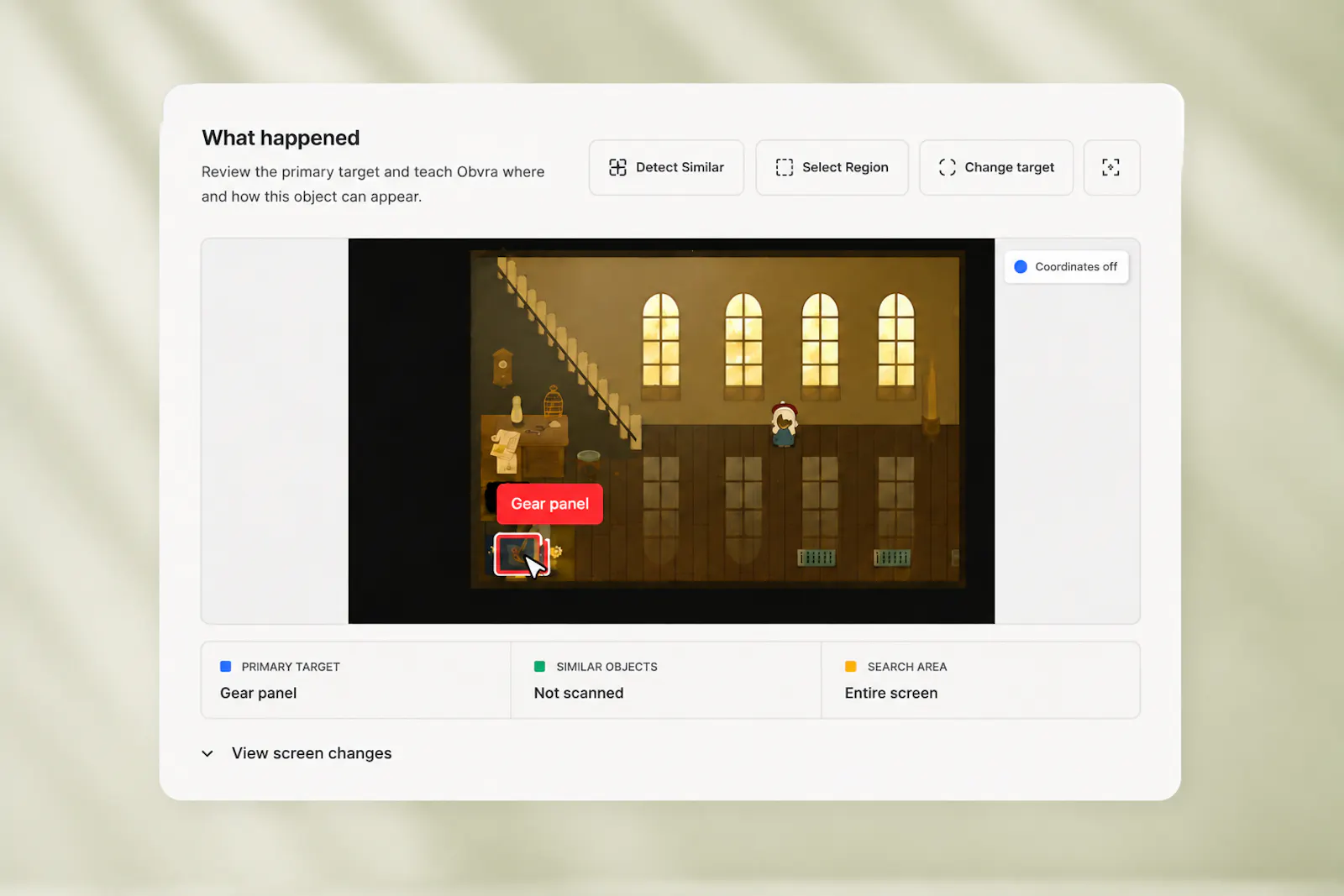This screenshot has width=1344, height=896.
Task: Click the game screenshot preview image
Action: [x=671, y=431]
